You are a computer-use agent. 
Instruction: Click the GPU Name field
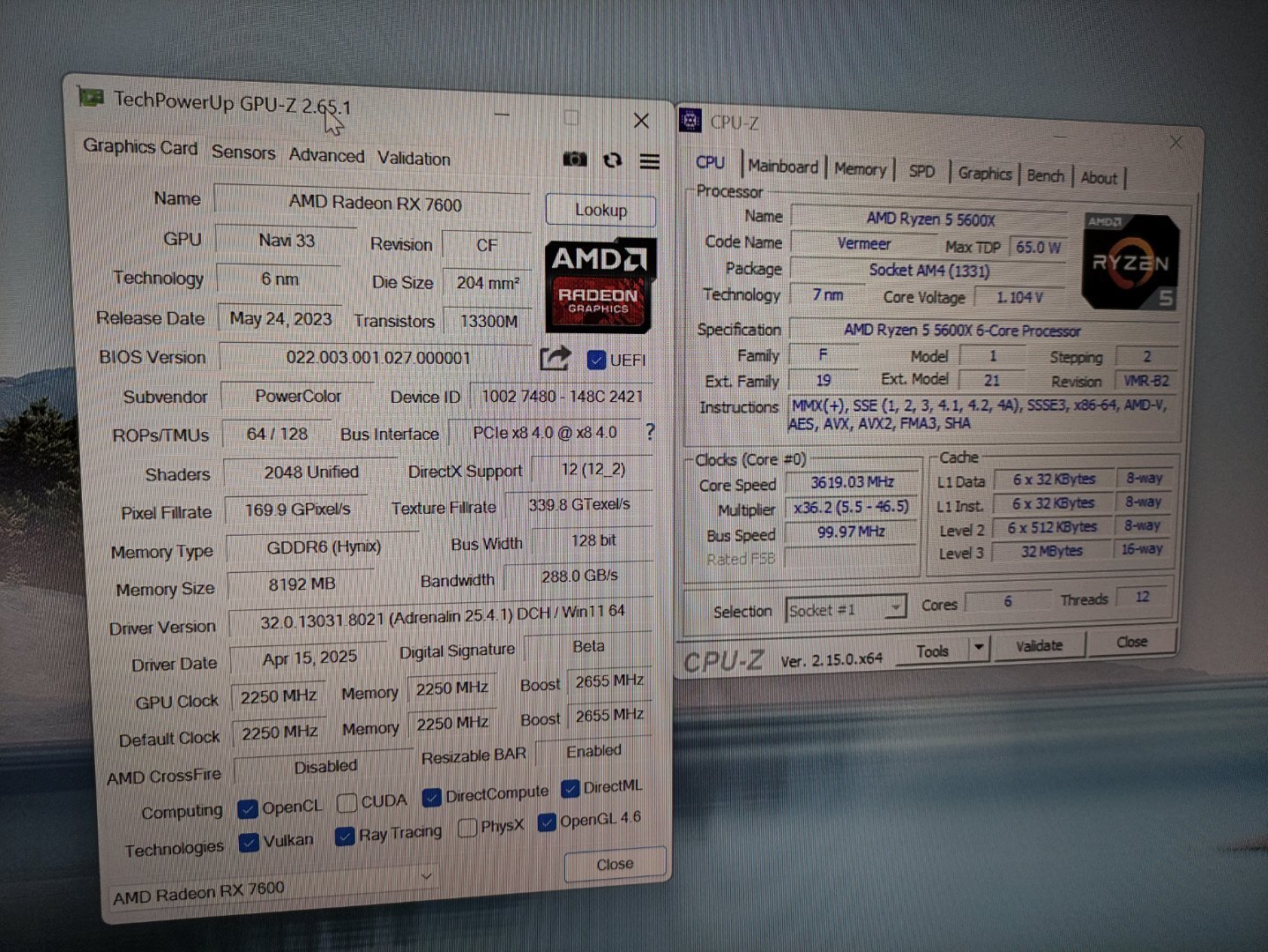(x=373, y=203)
